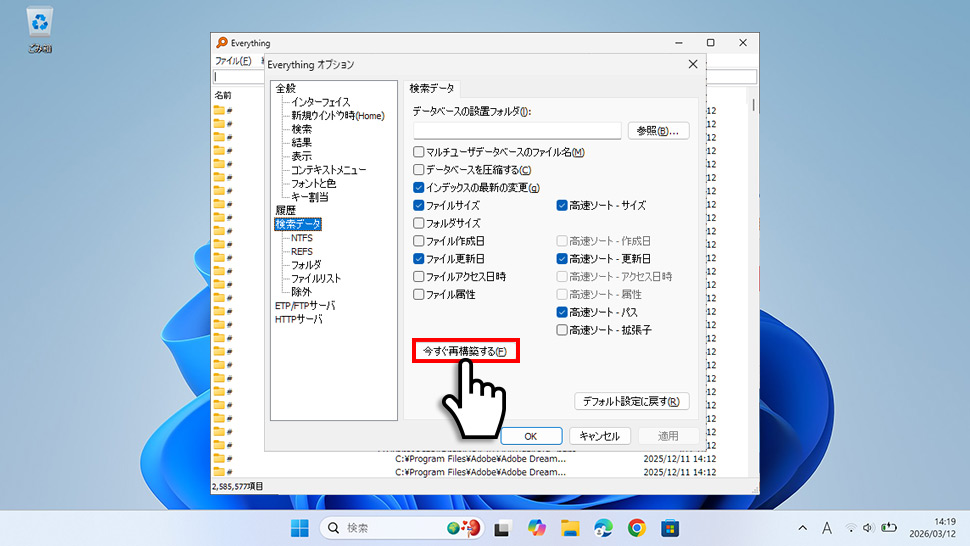Image resolution: width=970 pixels, height=546 pixels.
Task: Open the network status tray icon
Action: coord(851,528)
